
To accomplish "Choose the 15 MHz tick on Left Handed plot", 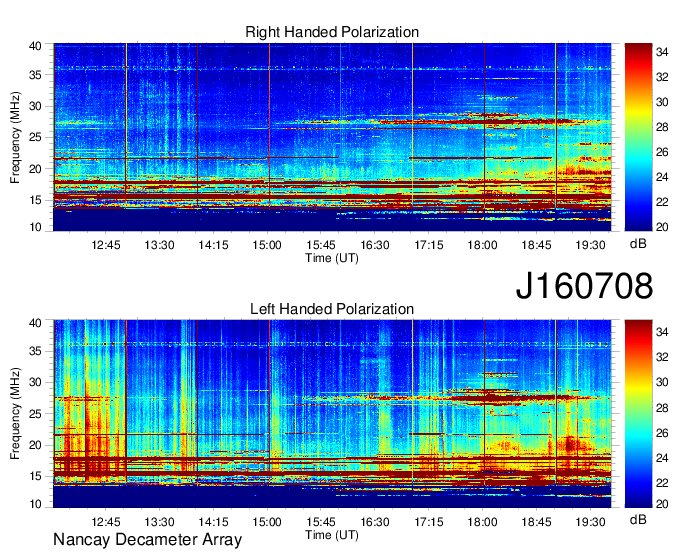I will (x=35, y=477).
